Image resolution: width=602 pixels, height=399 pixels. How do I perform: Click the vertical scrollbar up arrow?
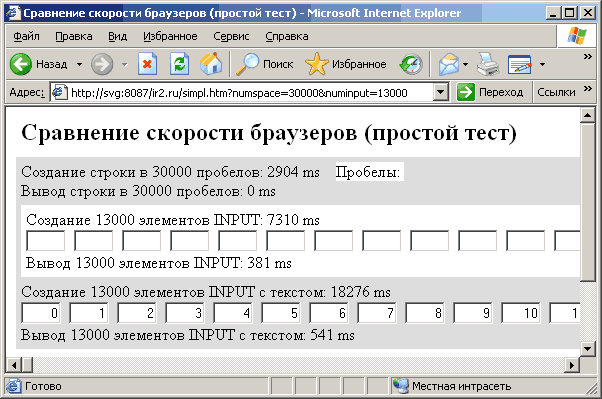587,115
